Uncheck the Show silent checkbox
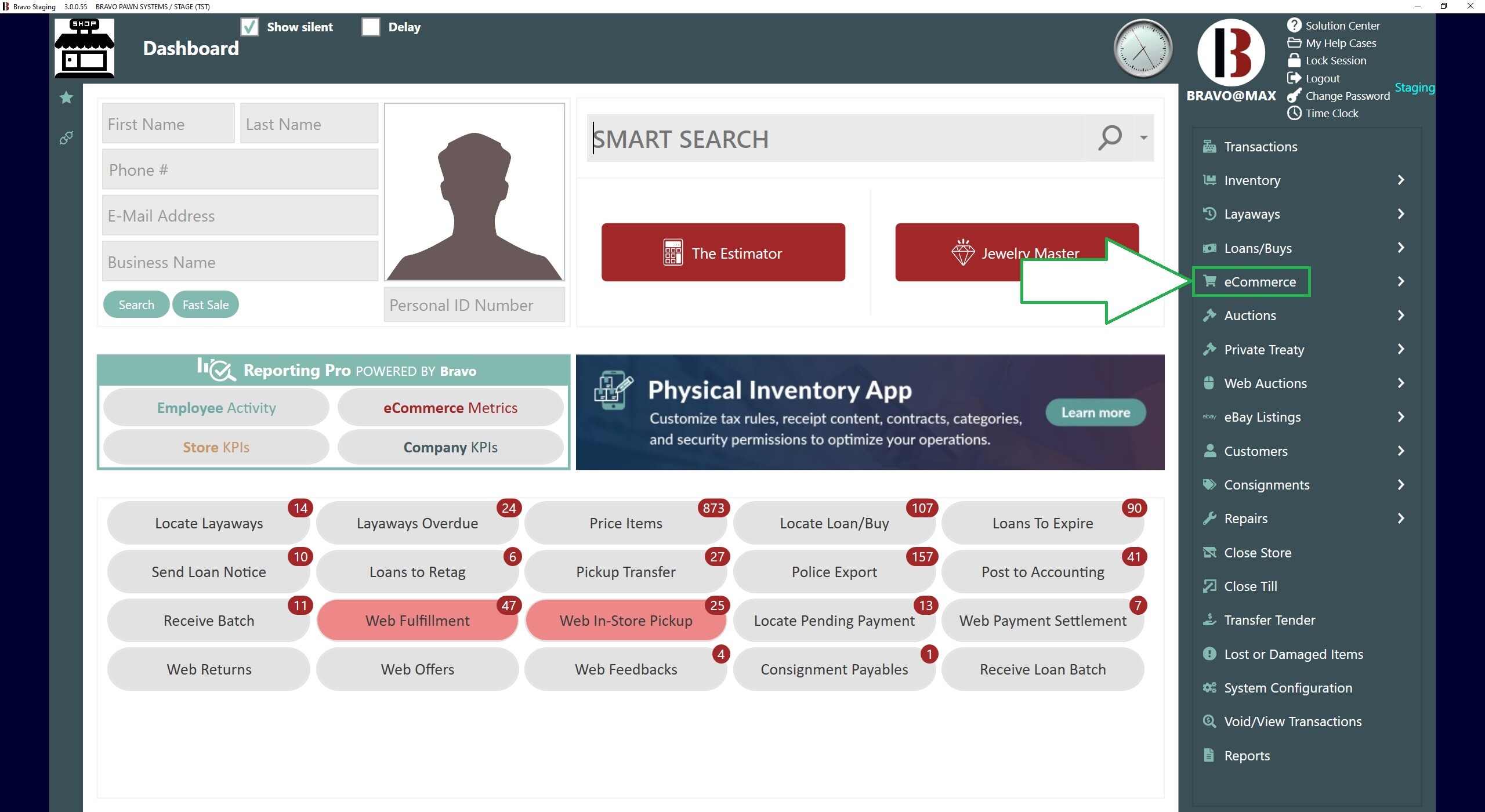The image size is (1485, 812). 249,27
